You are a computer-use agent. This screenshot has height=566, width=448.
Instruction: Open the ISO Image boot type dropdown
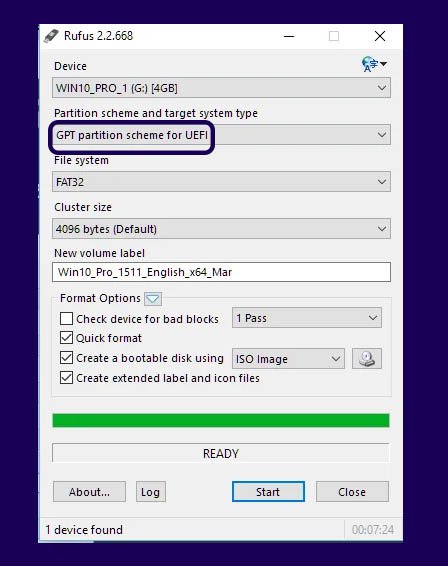tap(288, 358)
